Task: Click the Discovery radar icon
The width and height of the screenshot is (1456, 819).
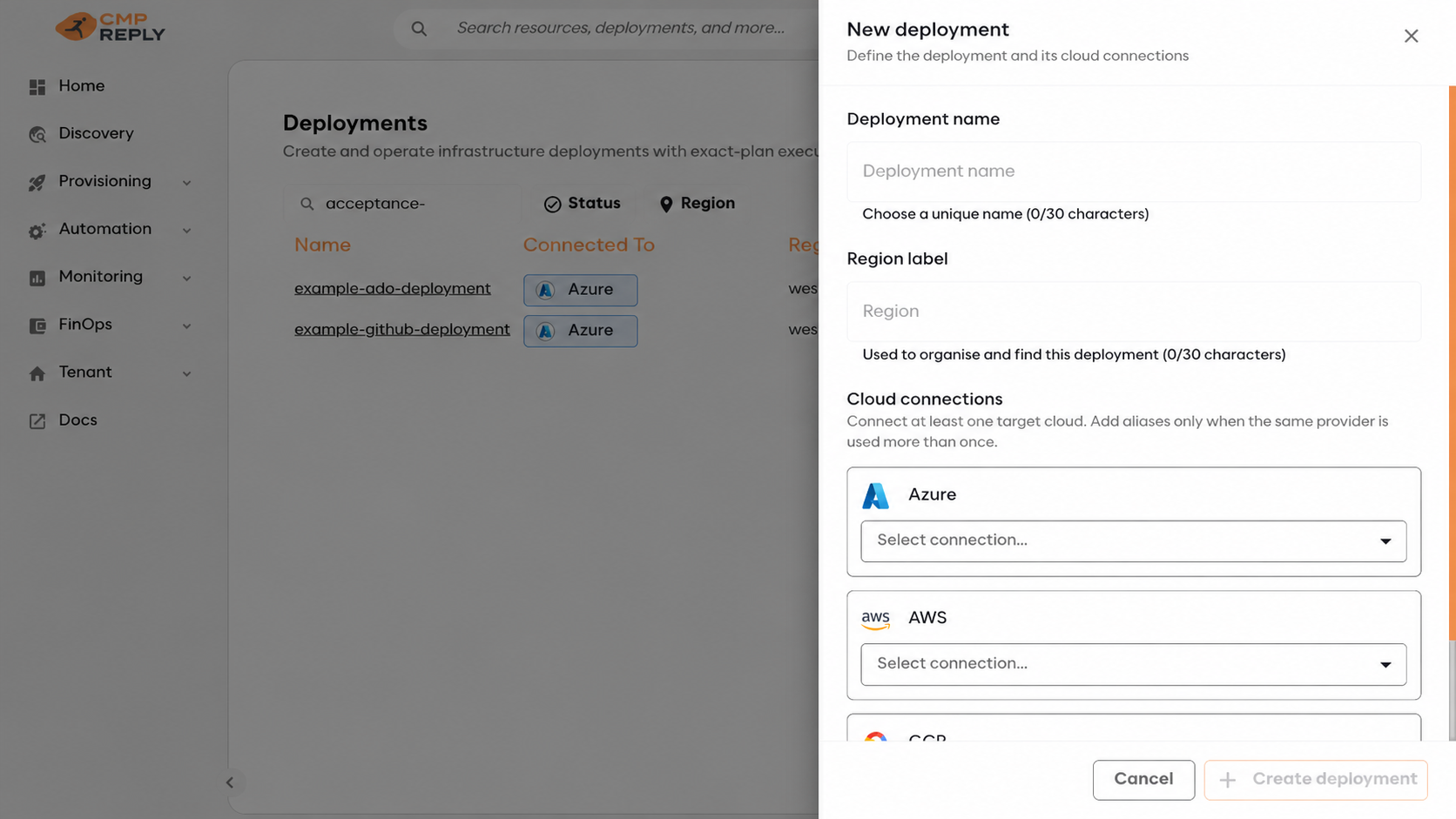Action: [37, 135]
